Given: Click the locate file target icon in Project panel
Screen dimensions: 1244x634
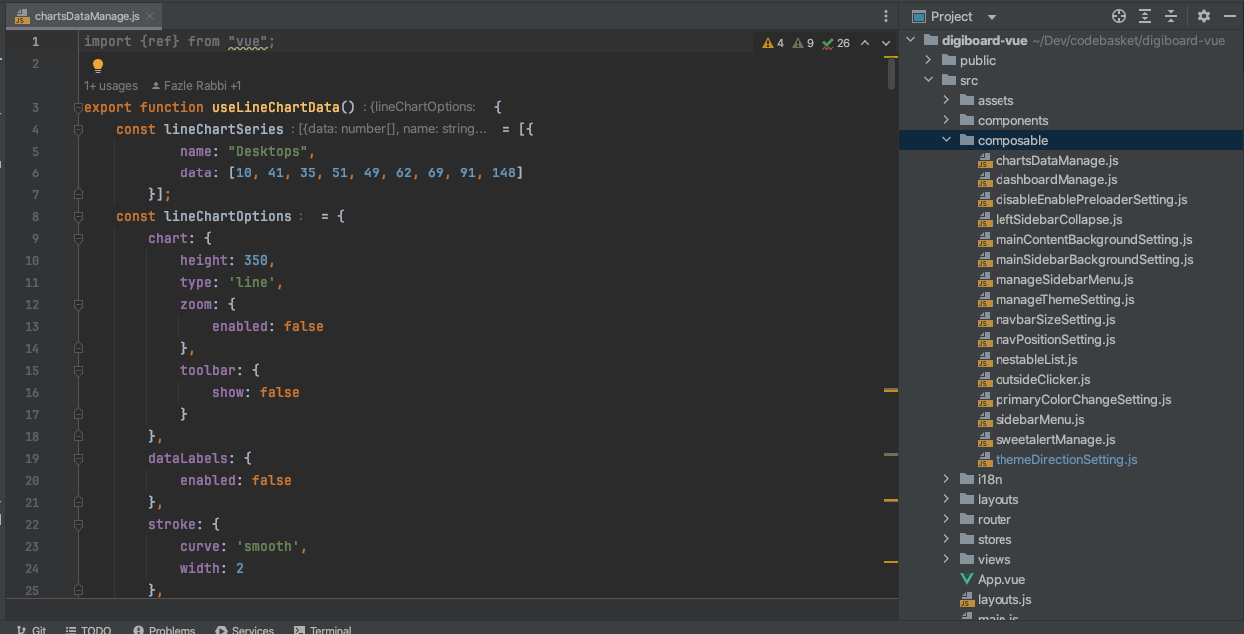Looking at the screenshot, I should pos(1119,16).
